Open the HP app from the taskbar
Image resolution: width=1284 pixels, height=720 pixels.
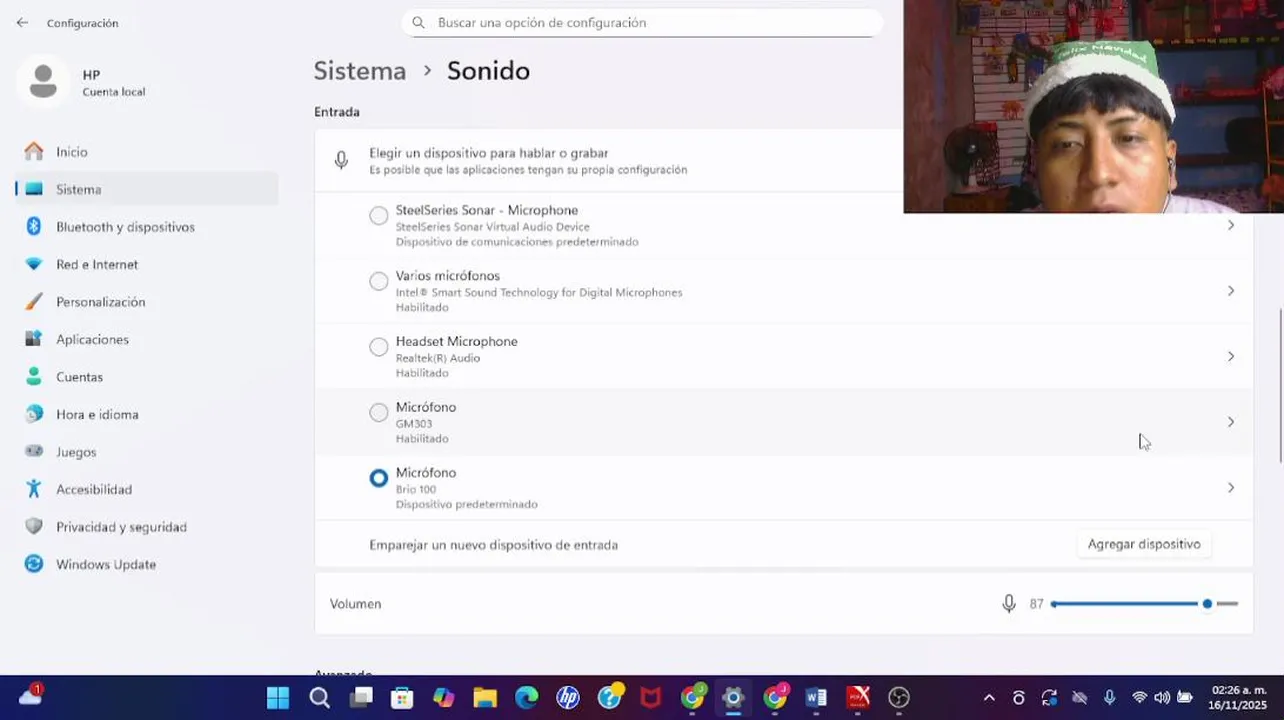pos(568,698)
